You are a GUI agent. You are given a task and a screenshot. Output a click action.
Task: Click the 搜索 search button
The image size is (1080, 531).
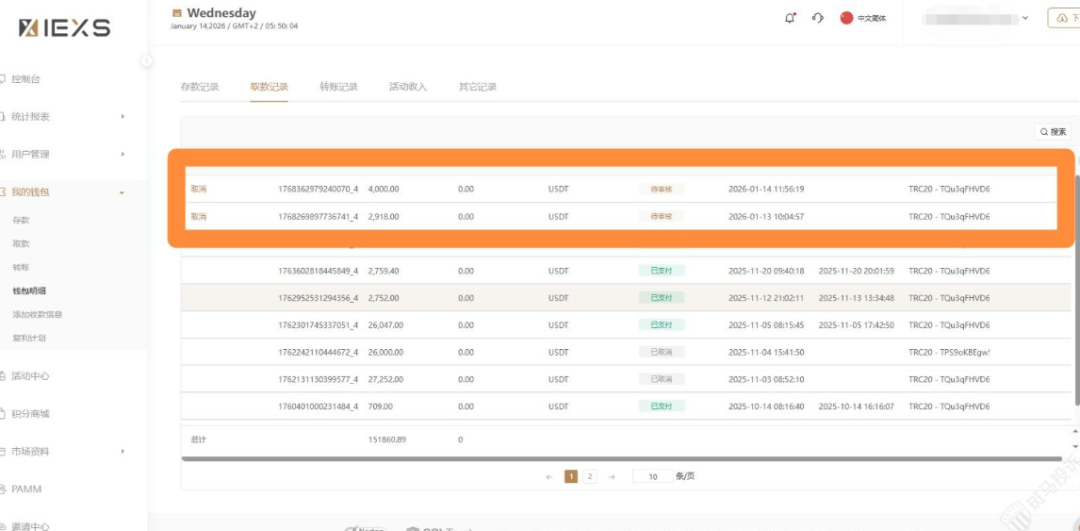(1053, 132)
